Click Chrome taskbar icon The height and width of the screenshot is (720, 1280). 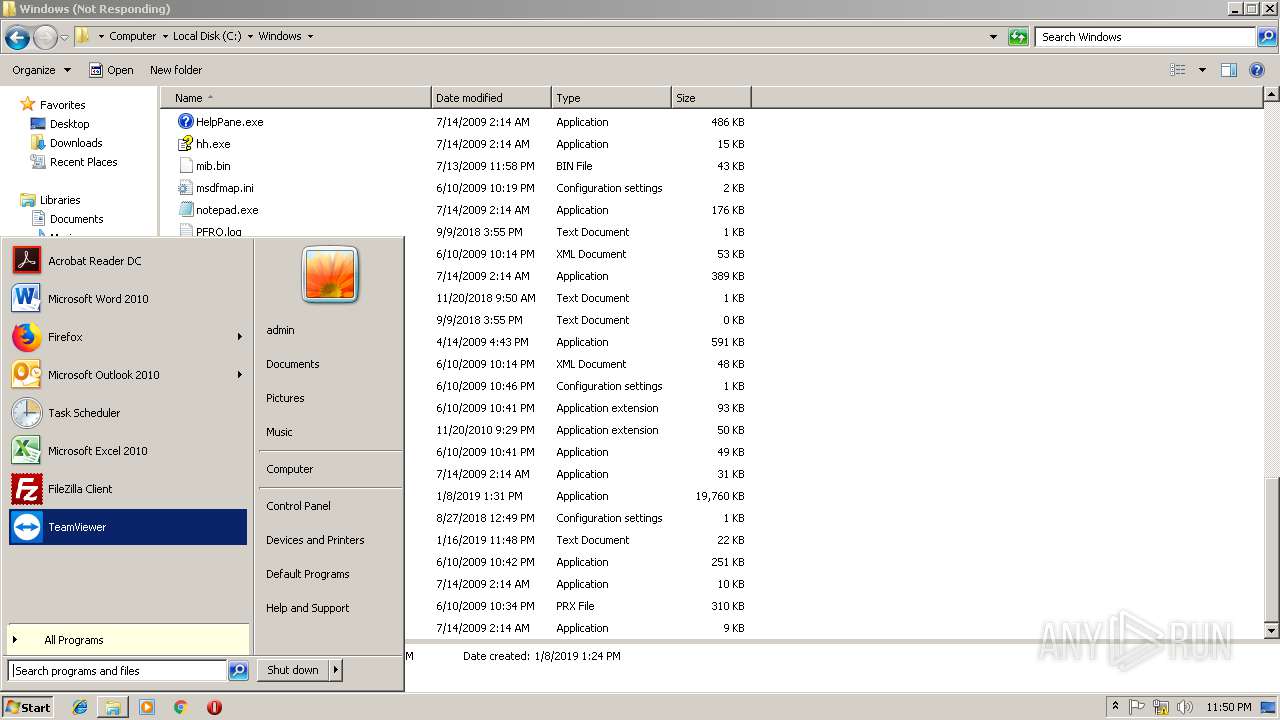(x=181, y=707)
